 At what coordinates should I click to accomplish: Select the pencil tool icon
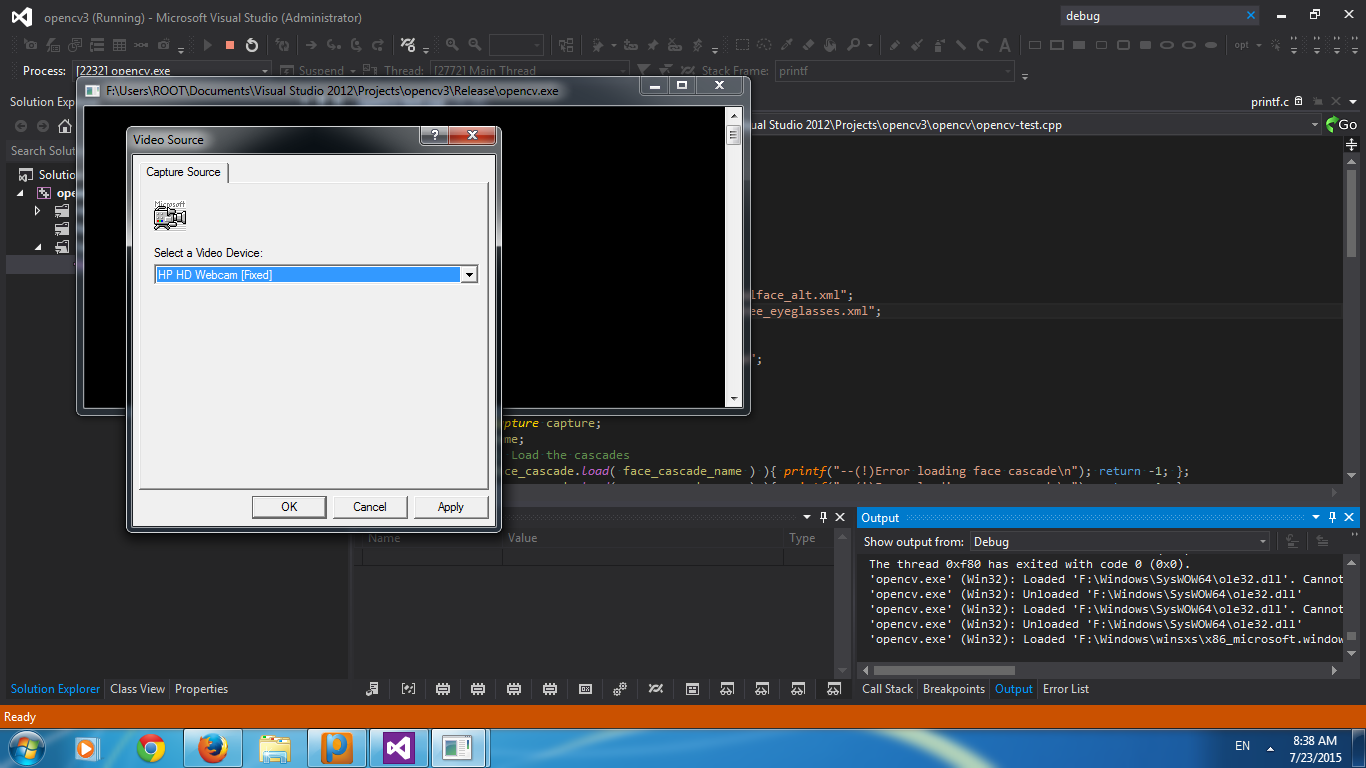coord(894,45)
